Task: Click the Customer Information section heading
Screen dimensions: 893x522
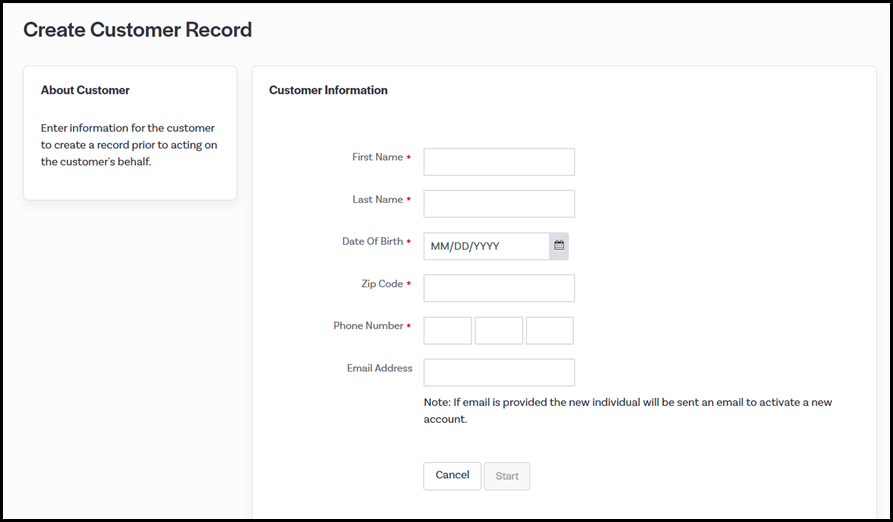Action: coord(328,90)
